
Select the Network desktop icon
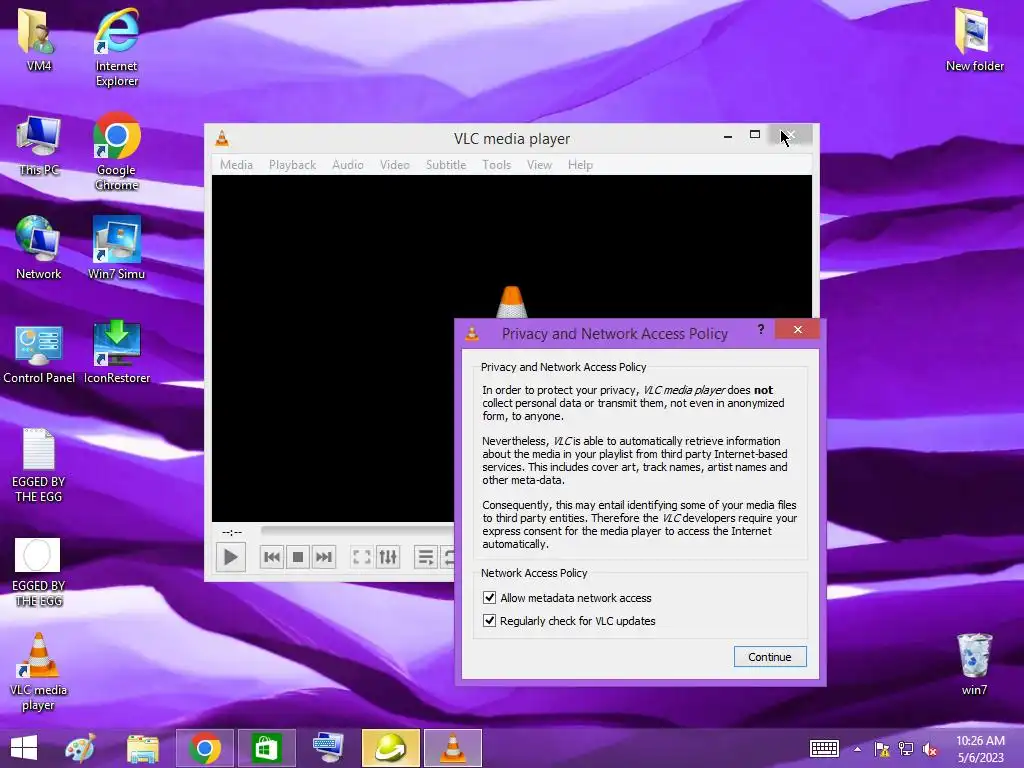click(x=39, y=248)
